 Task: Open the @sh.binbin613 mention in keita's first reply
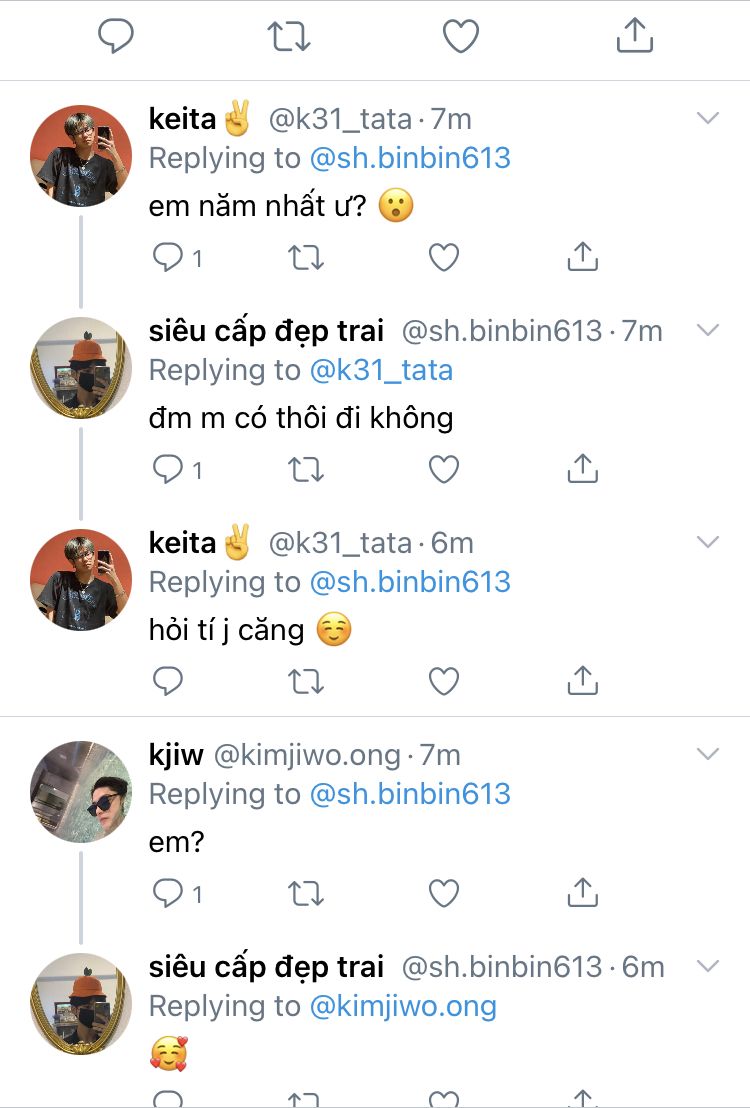coord(410,158)
